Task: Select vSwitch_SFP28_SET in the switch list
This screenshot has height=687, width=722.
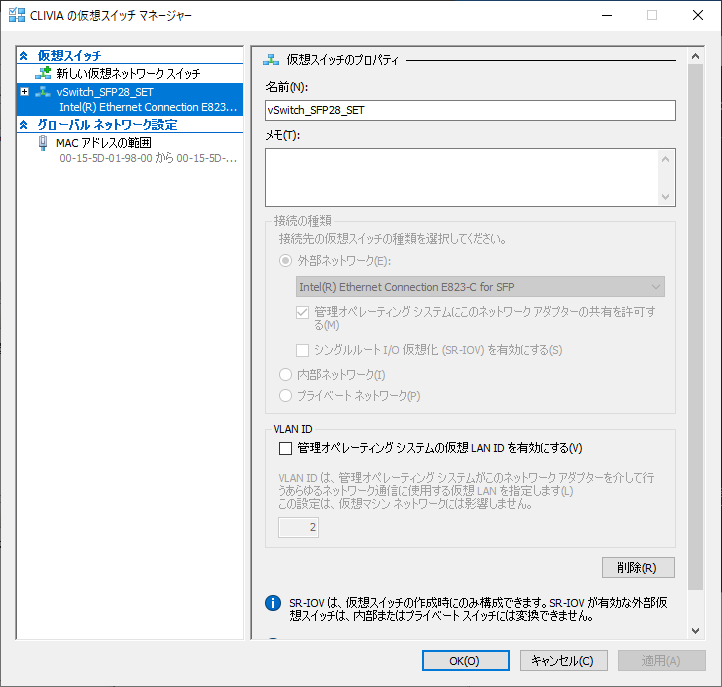Action: [130, 99]
